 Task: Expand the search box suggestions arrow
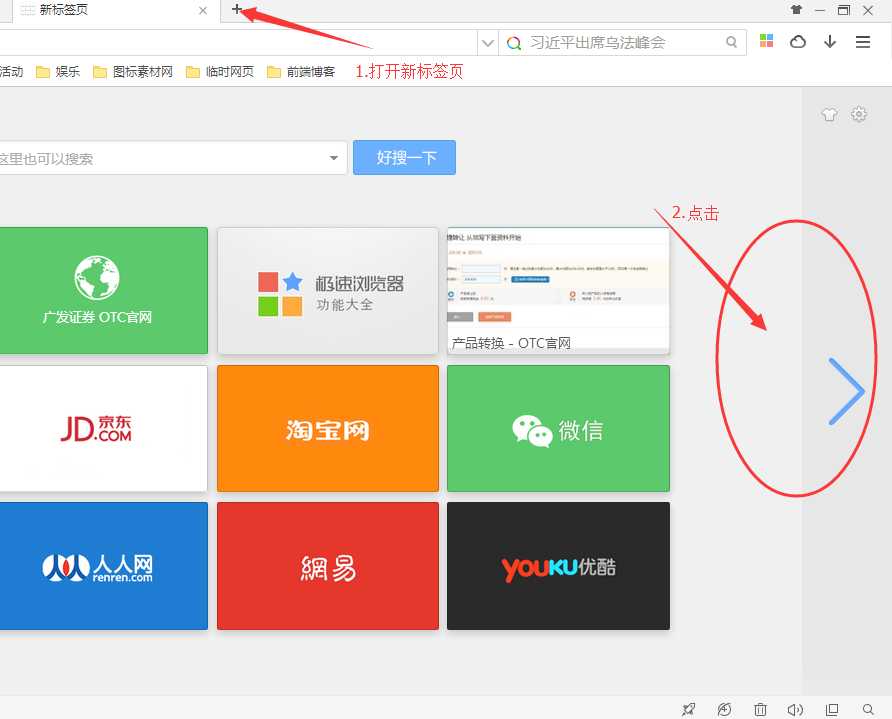click(x=333, y=157)
